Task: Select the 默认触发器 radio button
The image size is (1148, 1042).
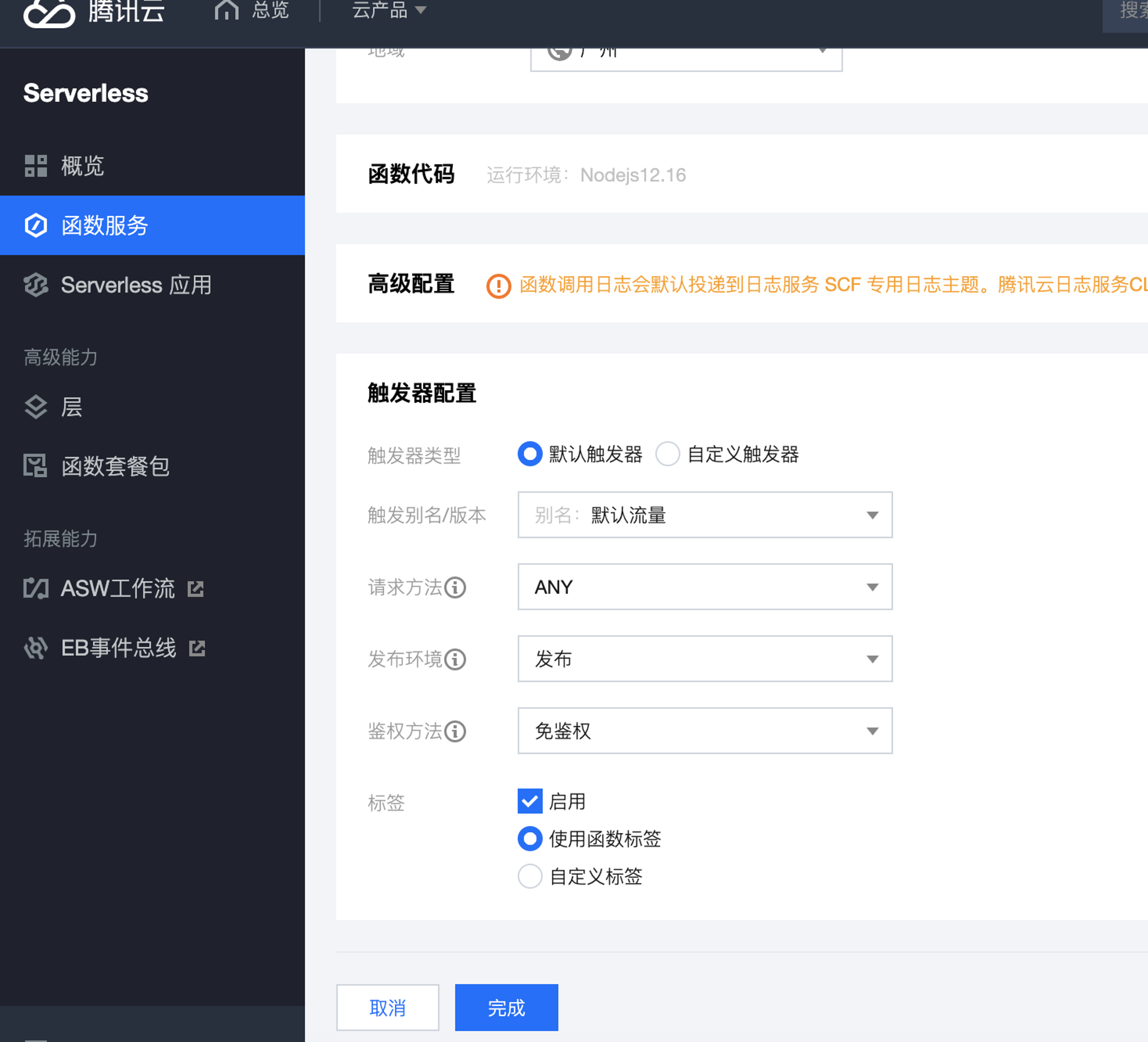Action: coord(530,454)
